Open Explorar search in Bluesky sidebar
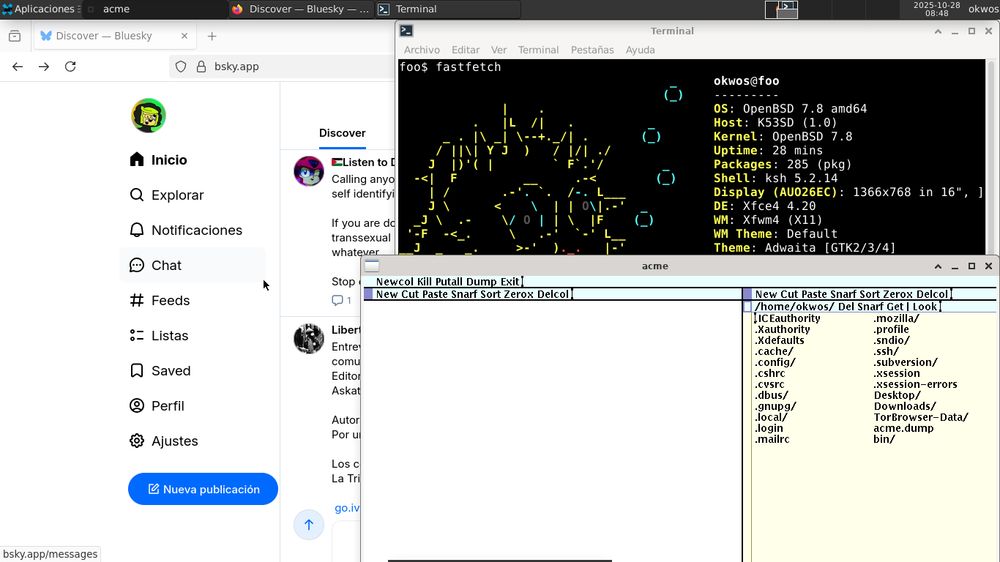This screenshot has width=1000, height=562. click(166, 195)
